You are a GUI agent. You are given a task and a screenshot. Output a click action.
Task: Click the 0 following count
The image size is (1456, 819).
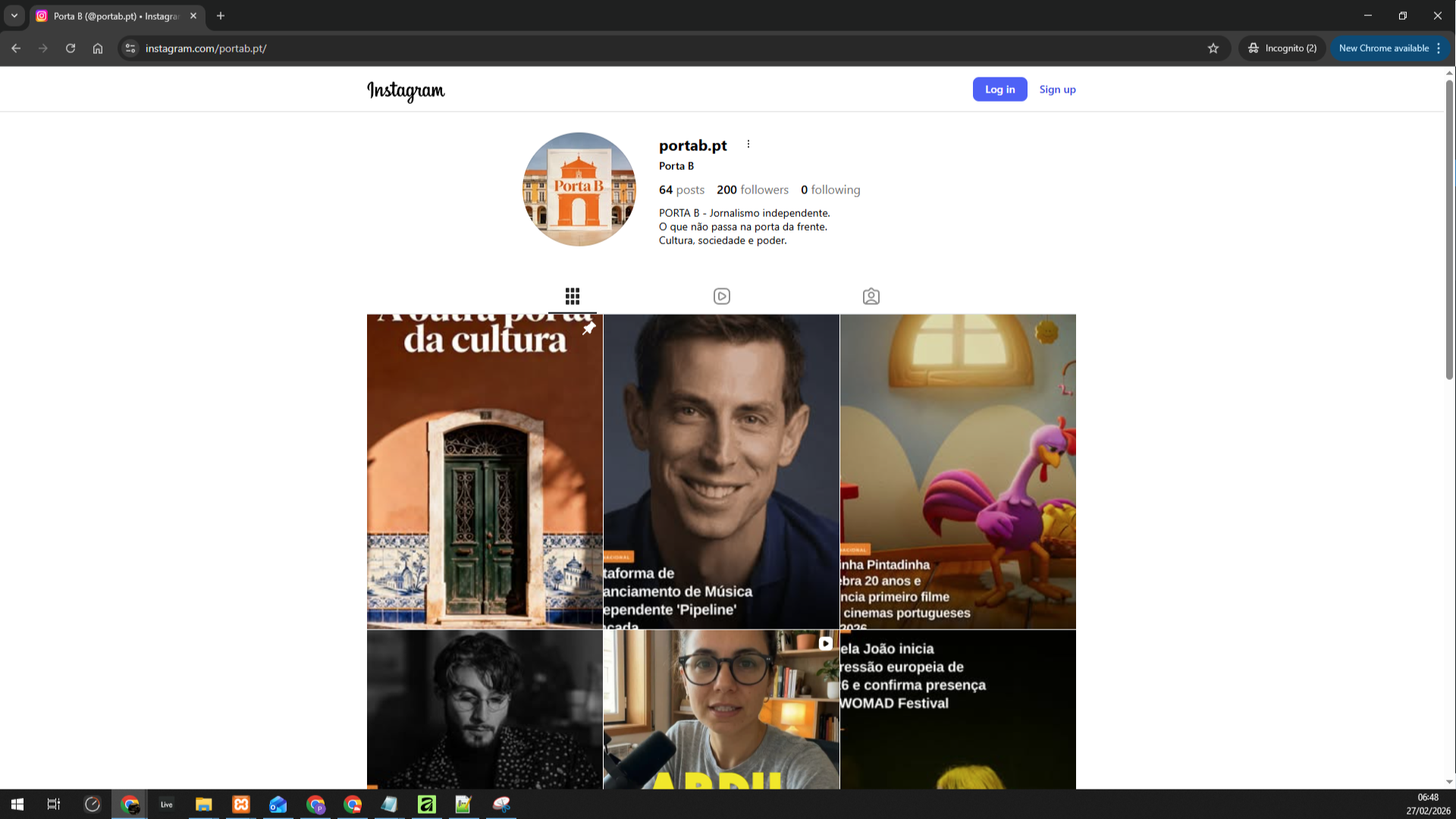[830, 190]
